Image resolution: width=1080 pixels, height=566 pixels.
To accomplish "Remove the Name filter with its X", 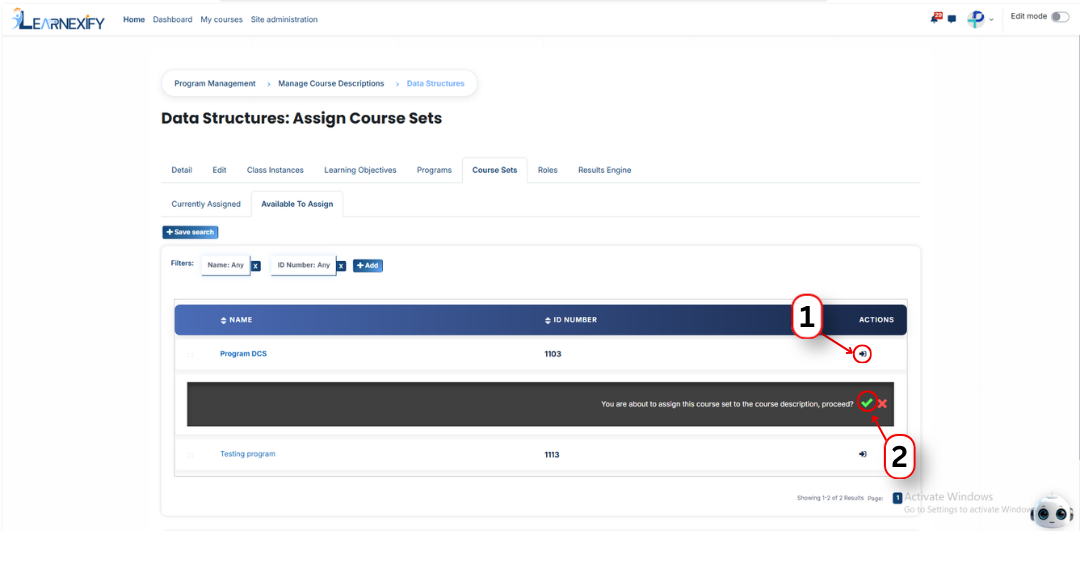I will [256, 266].
